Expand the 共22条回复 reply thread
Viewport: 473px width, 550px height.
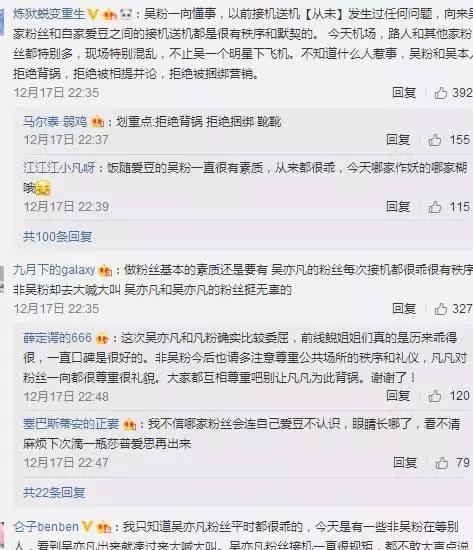pos(54,493)
